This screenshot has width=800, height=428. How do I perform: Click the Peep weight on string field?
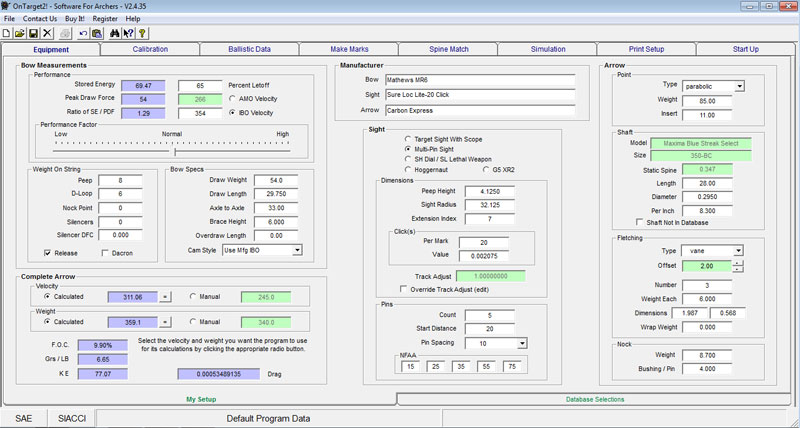click(120, 181)
